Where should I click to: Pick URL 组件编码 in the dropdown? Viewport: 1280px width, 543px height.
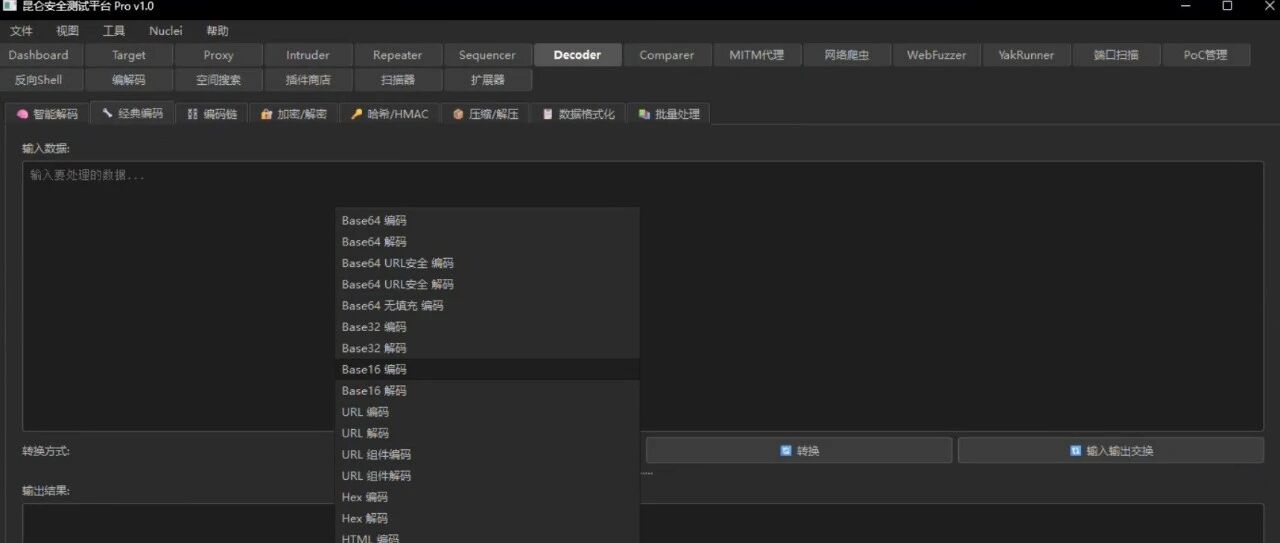pyautogui.click(x=487, y=454)
